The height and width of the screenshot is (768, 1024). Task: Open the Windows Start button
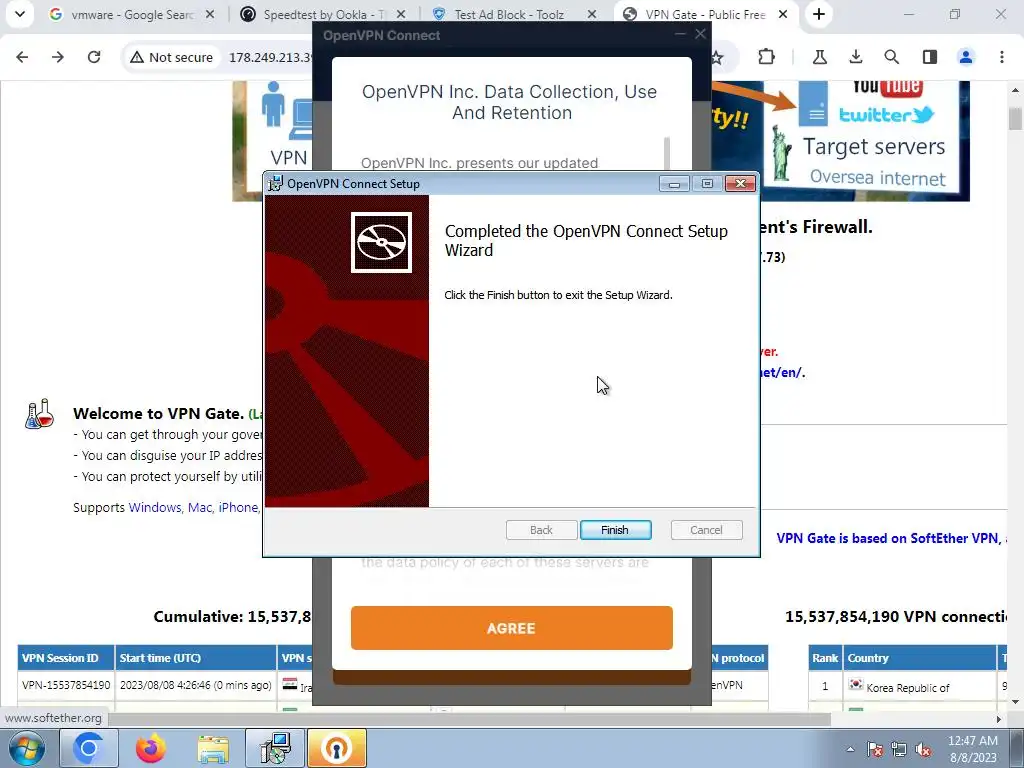click(26, 748)
